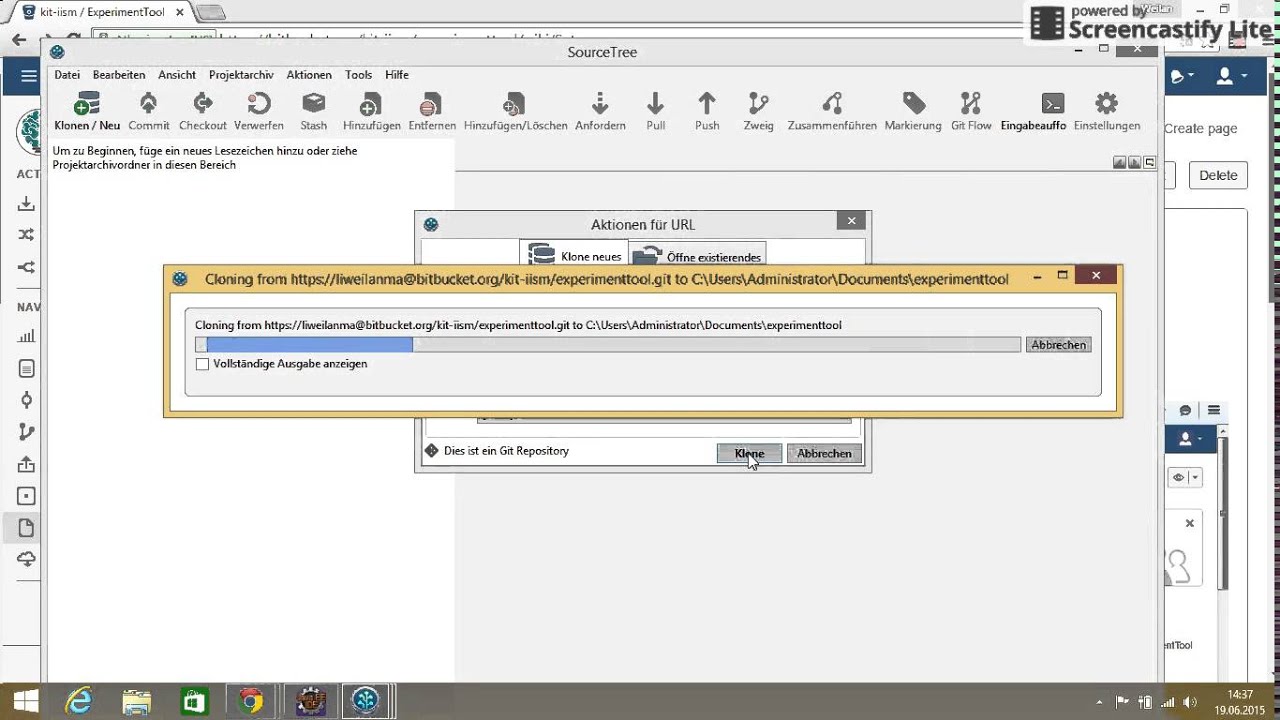Open the Hilfe menu
1280x720 pixels.
[397, 75]
